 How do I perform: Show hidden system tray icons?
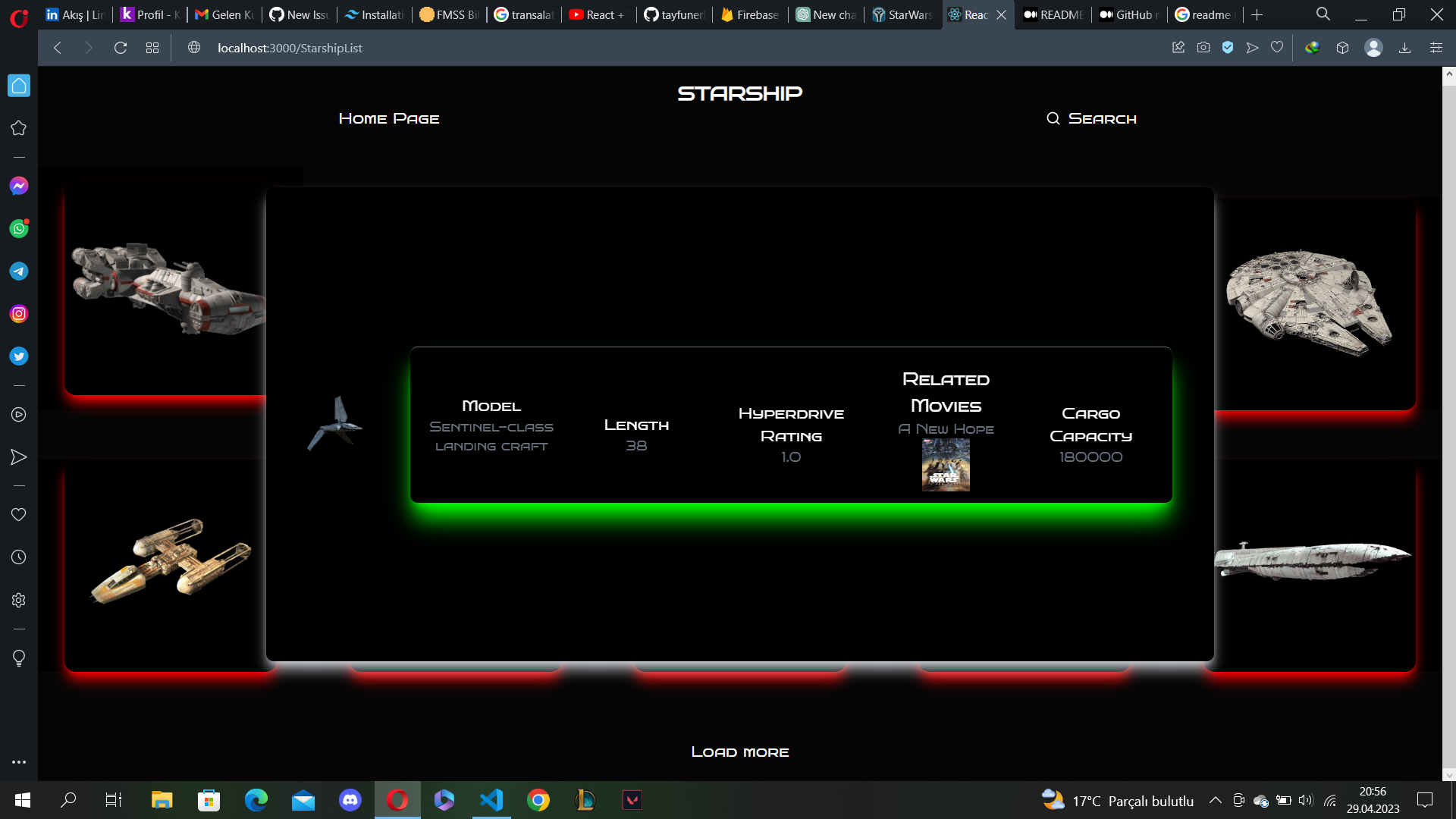1215,801
